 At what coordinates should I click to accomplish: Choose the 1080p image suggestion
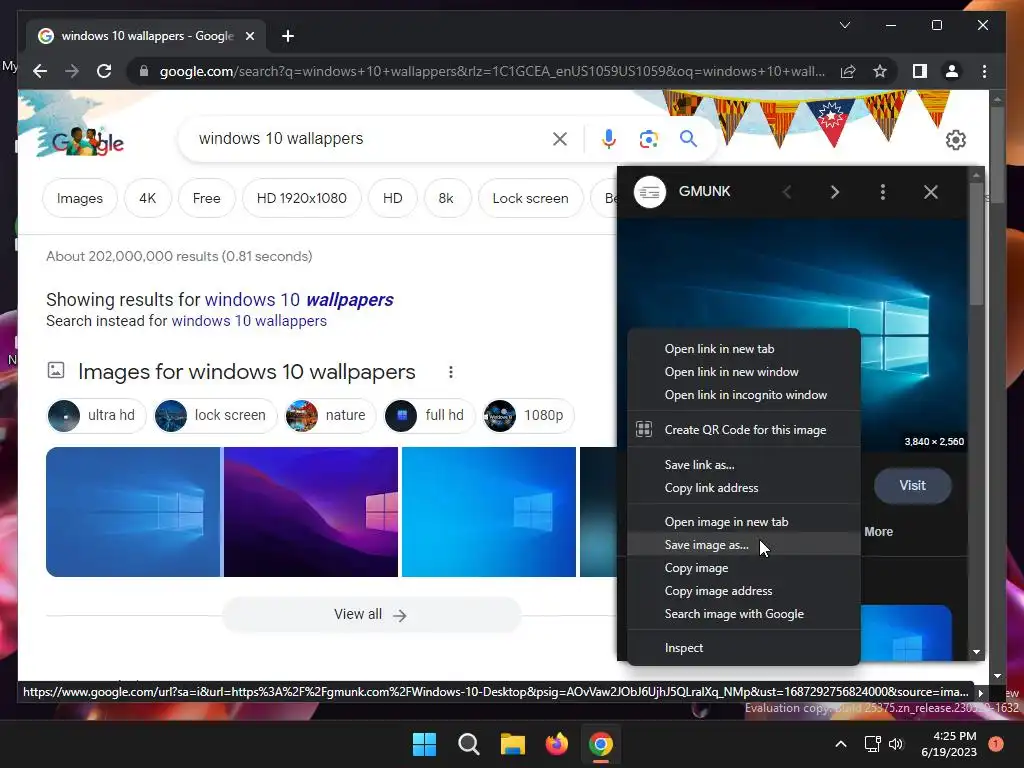pos(528,415)
